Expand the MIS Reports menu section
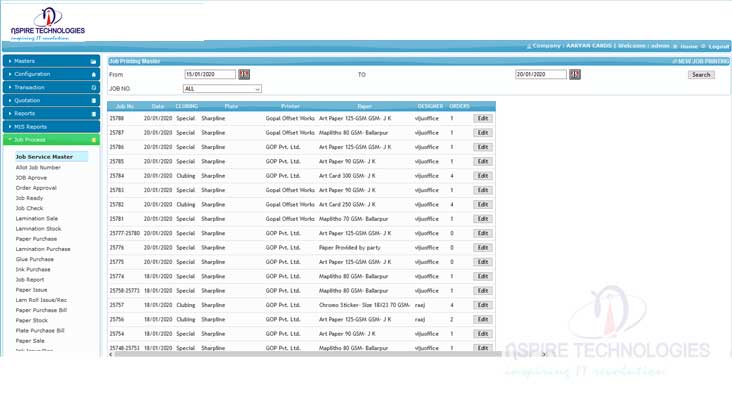The height and width of the screenshot is (393, 732). (x=51, y=126)
